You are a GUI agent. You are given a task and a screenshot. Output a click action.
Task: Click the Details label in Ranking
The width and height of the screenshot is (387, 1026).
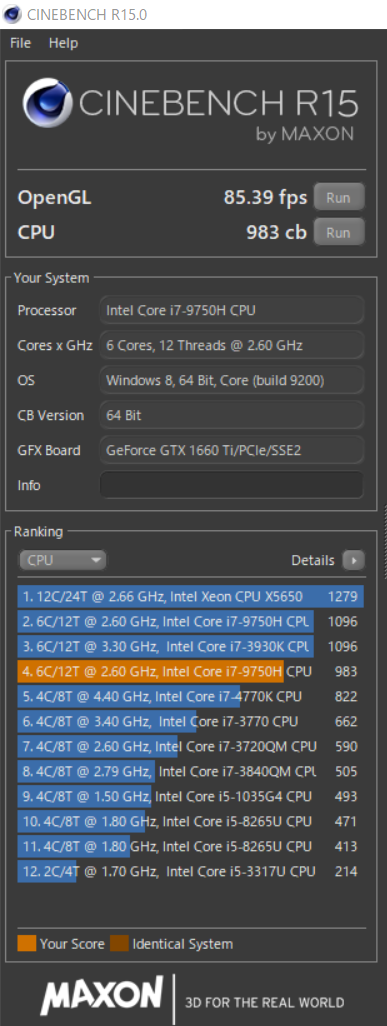[x=312, y=560]
